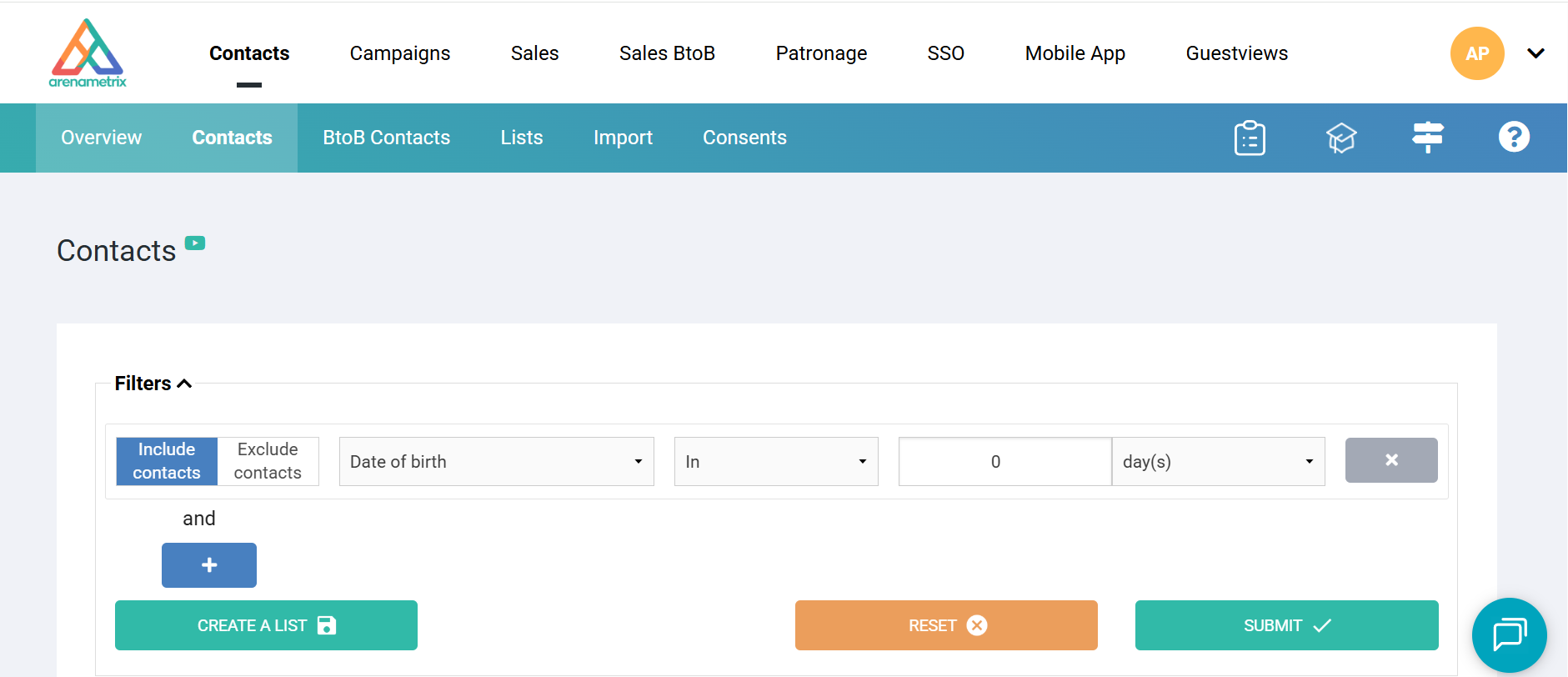Viewport: 1568px width, 677px height.
Task: Click the signpost directions icon
Action: click(1427, 137)
